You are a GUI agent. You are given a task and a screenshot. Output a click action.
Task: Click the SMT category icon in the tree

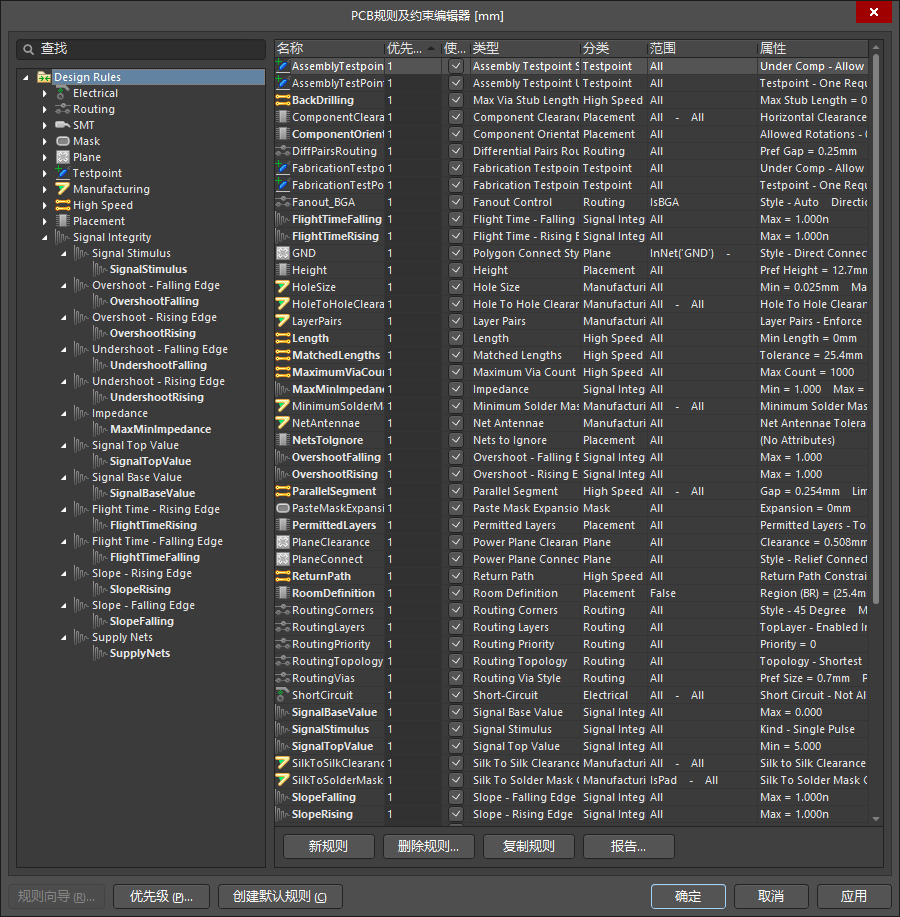tap(63, 125)
